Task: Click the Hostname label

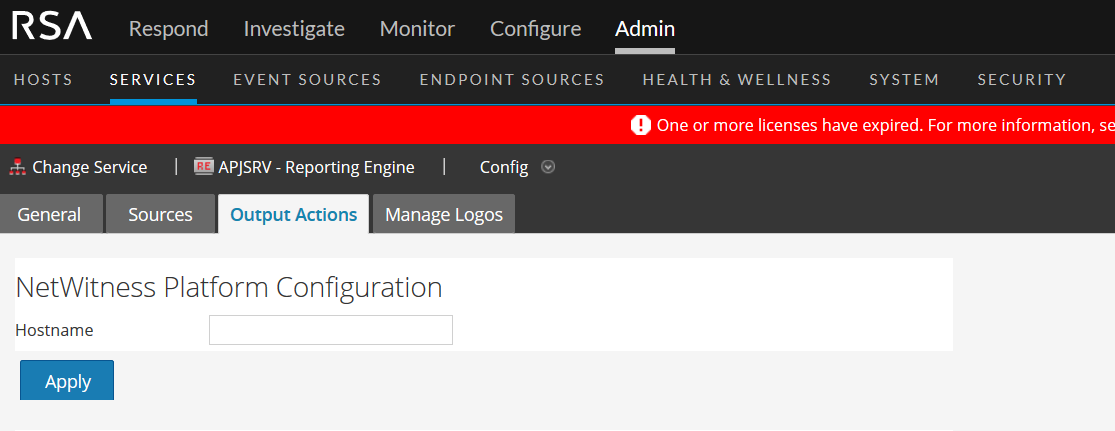Action: coord(54,330)
